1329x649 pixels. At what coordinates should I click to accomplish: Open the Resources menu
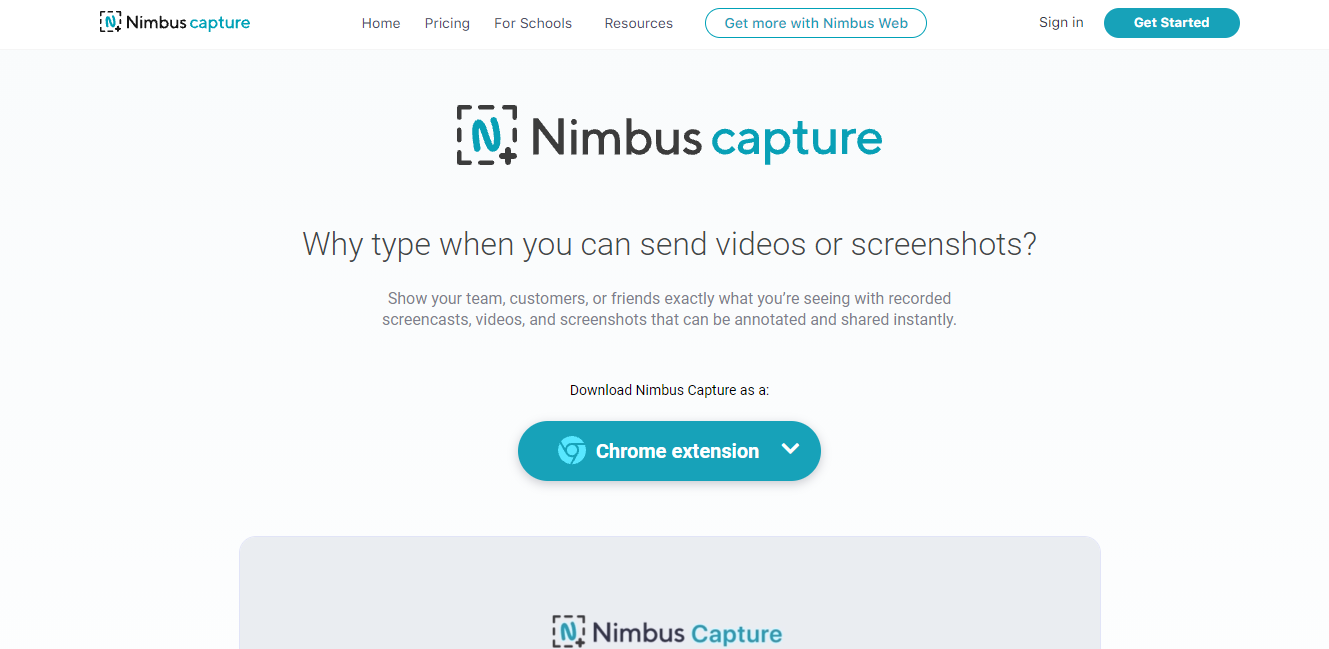(638, 23)
